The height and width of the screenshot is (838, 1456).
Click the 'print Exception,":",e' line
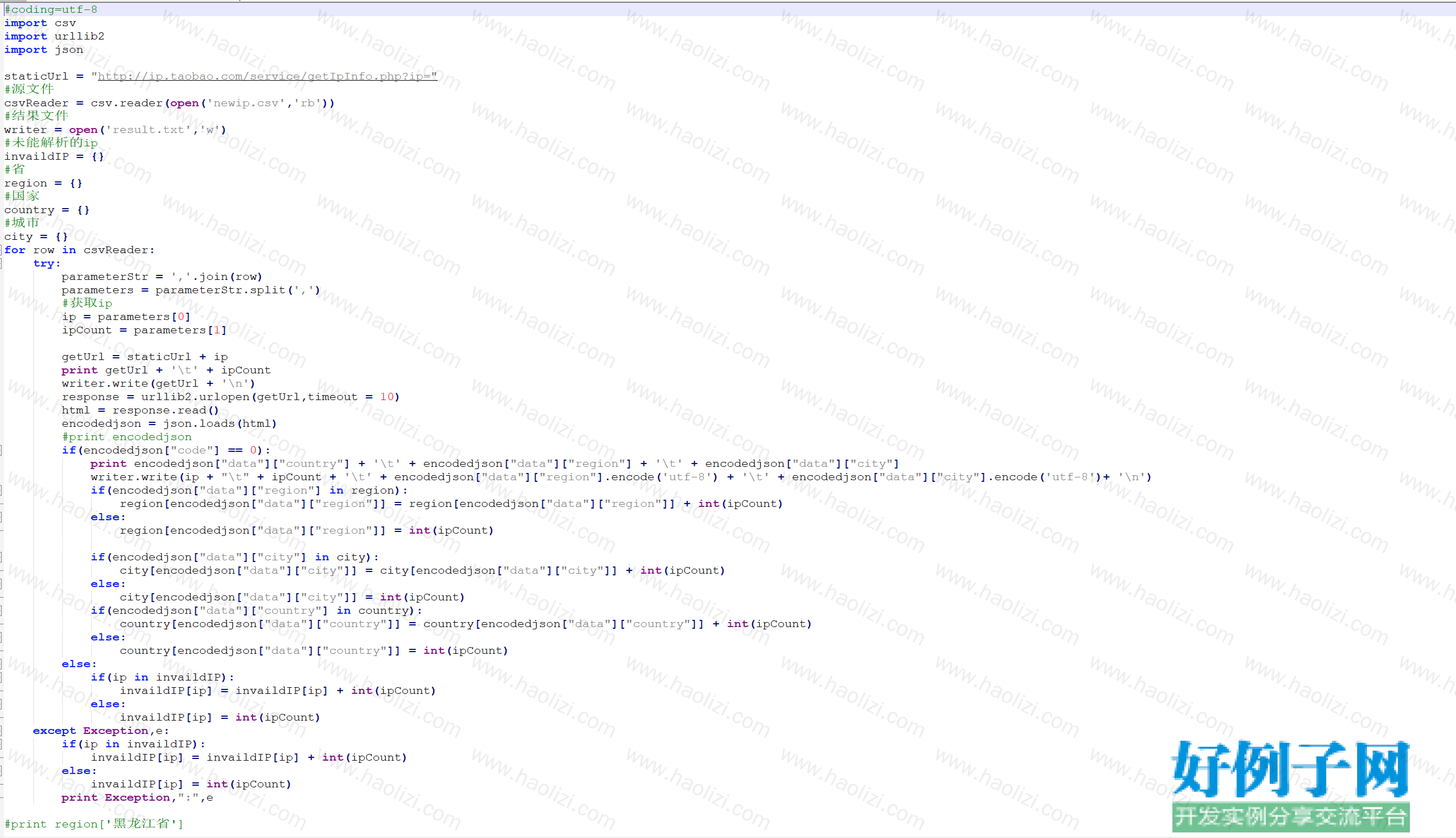(x=137, y=797)
